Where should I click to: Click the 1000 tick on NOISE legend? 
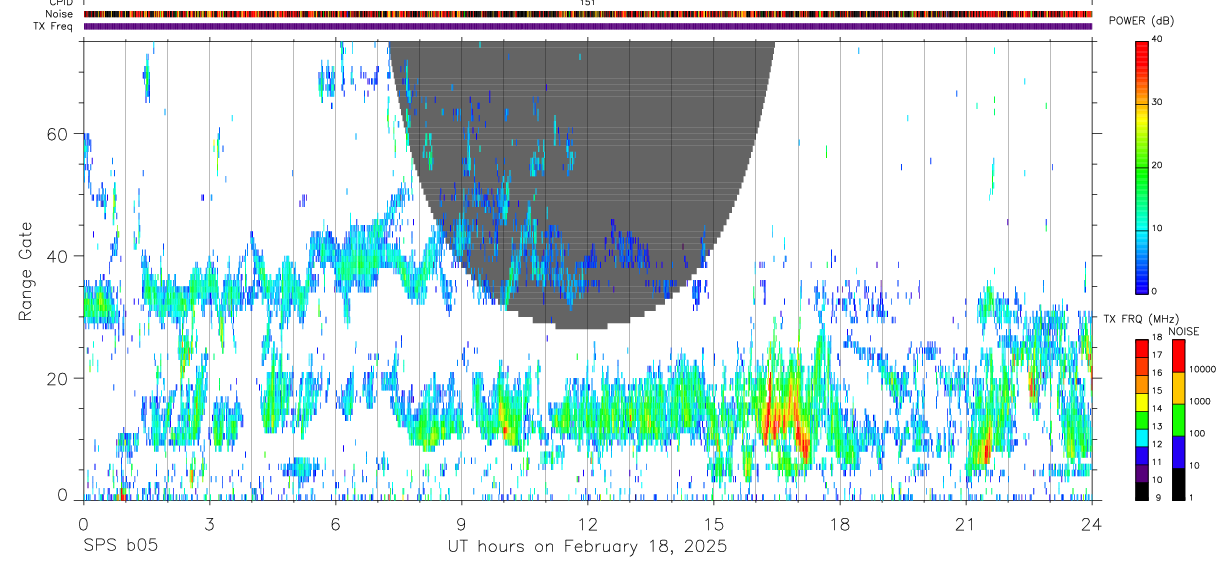pos(1200,401)
